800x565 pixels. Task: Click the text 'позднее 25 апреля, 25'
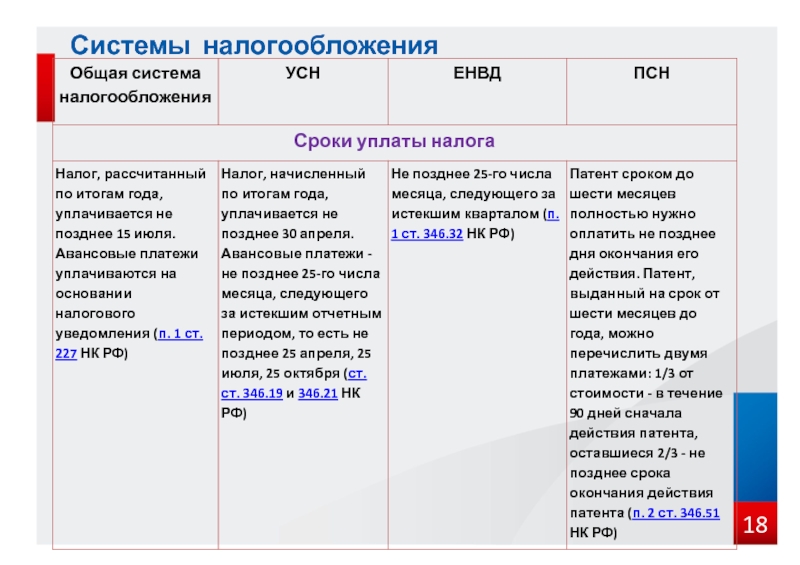(296, 354)
